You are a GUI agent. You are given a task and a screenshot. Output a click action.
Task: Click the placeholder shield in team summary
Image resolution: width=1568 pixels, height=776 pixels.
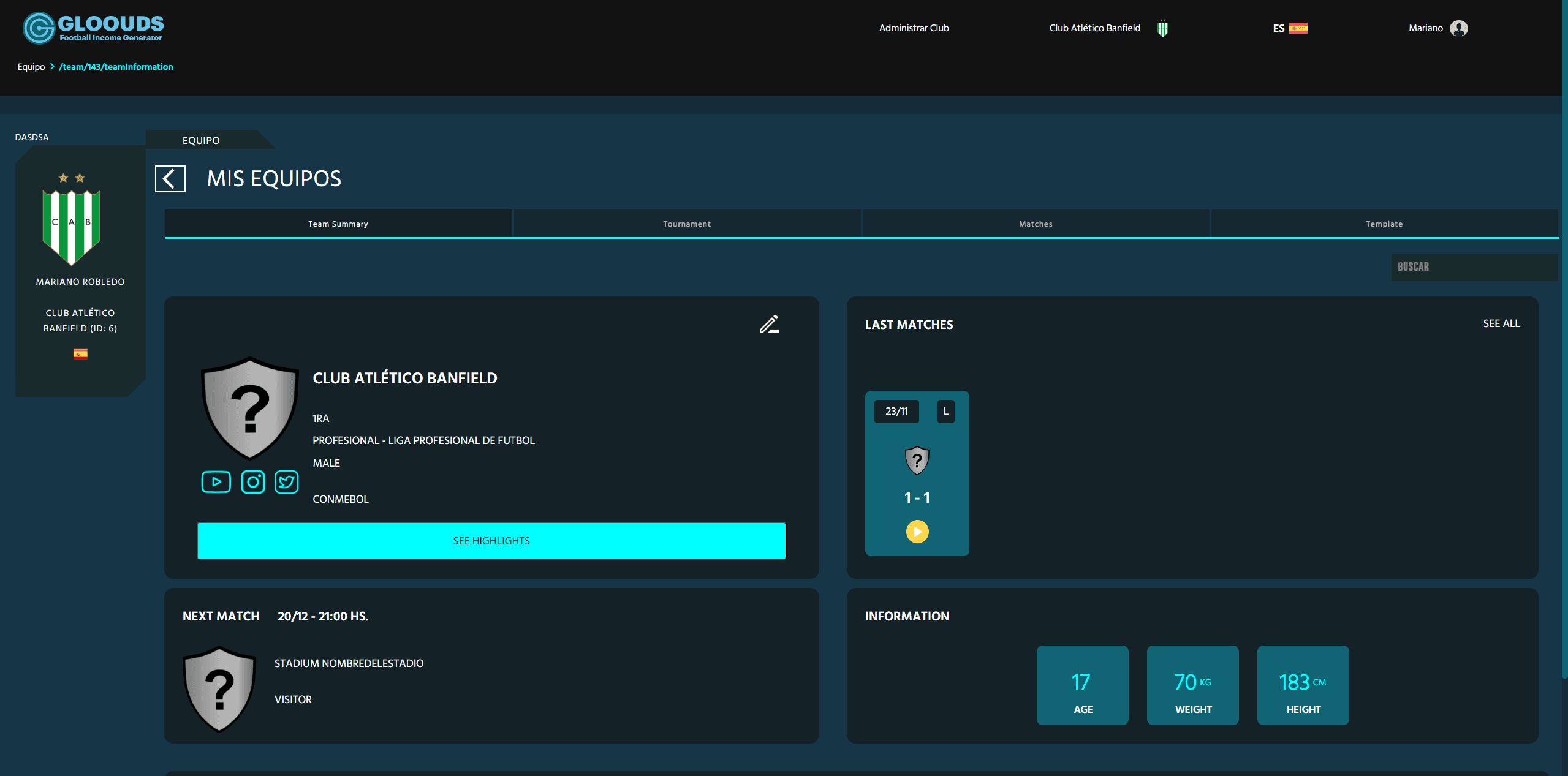tap(250, 408)
